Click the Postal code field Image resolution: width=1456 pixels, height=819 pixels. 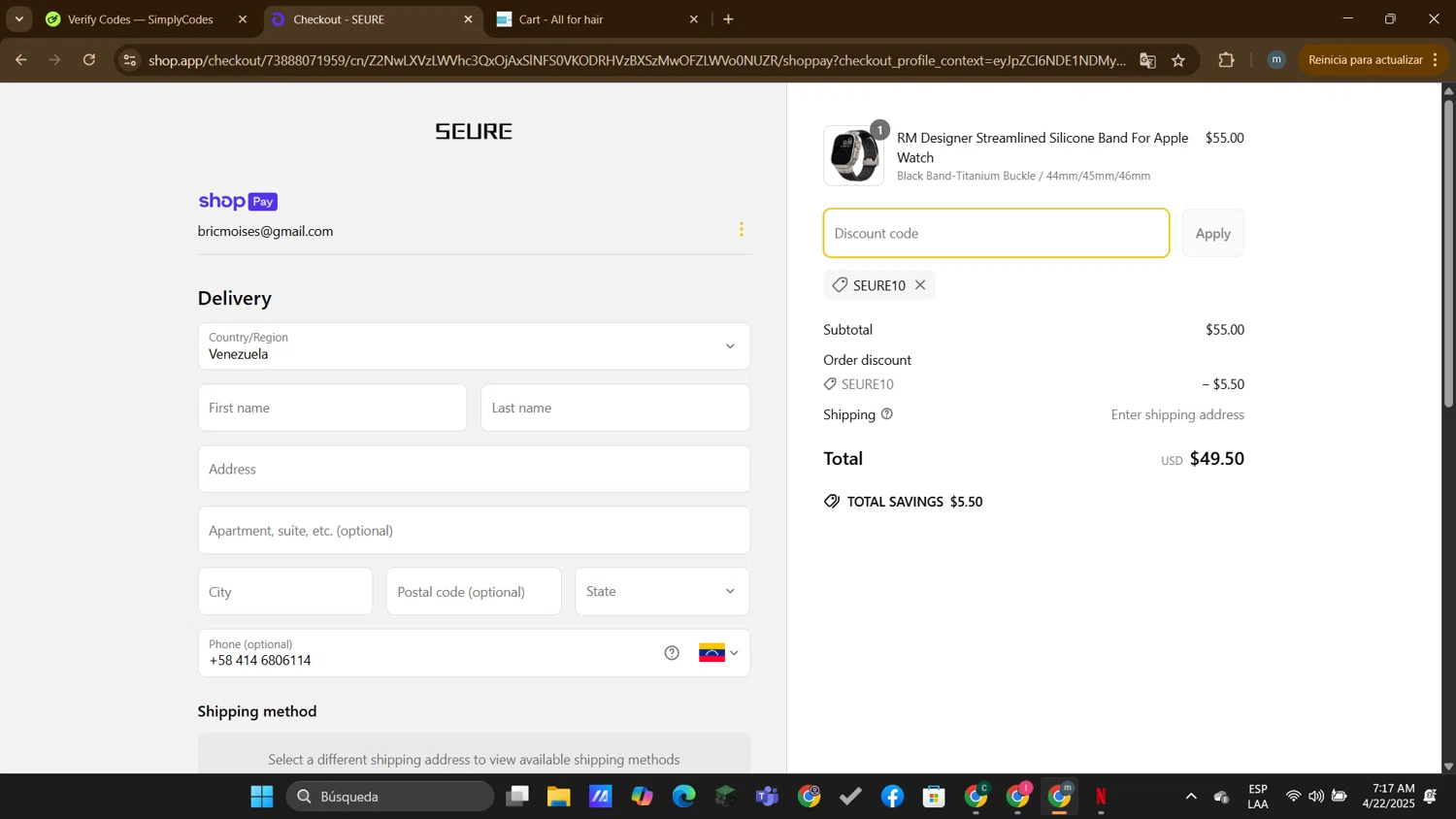pyautogui.click(x=474, y=591)
